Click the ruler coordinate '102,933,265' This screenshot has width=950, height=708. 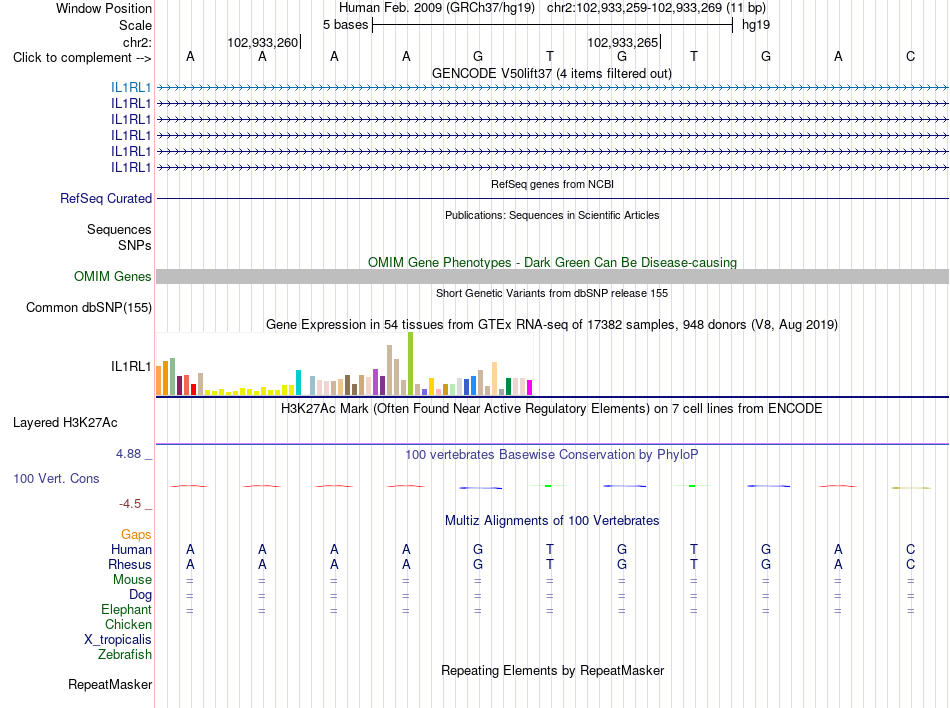622,42
